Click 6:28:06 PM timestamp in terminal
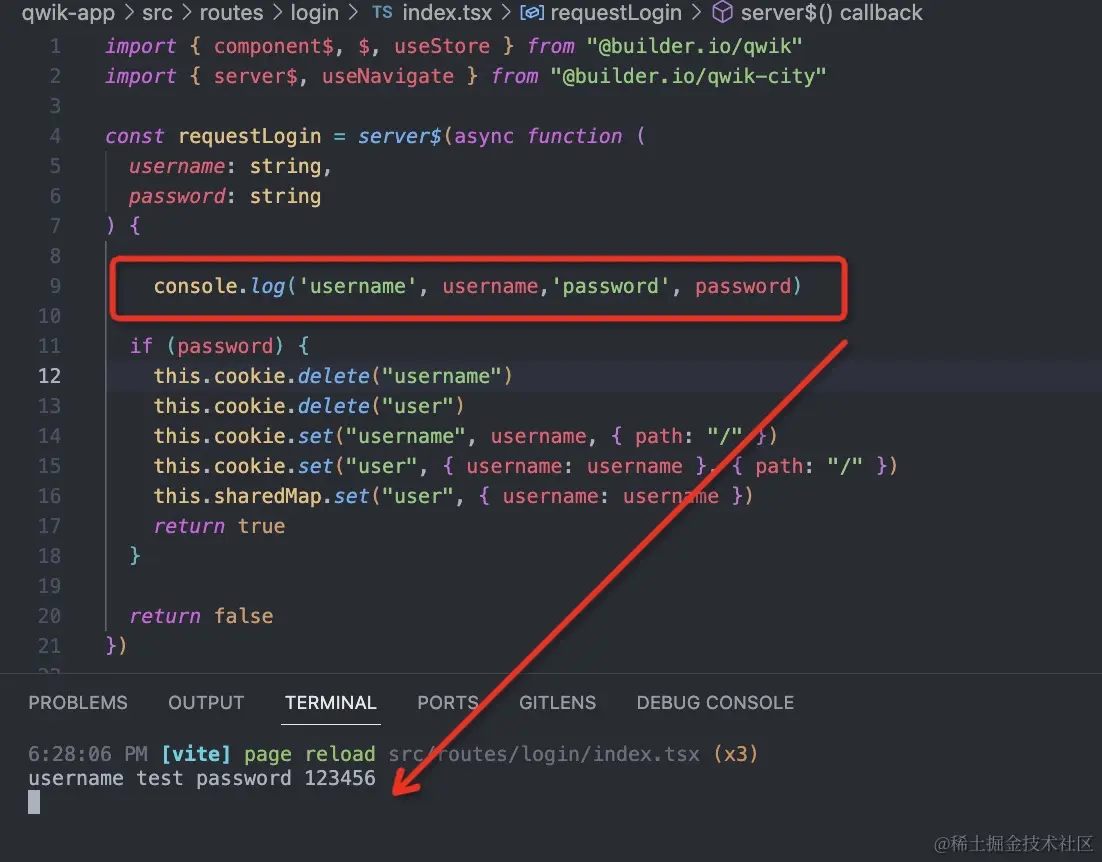This screenshot has width=1102, height=862. pyautogui.click(x=88, y=754)
